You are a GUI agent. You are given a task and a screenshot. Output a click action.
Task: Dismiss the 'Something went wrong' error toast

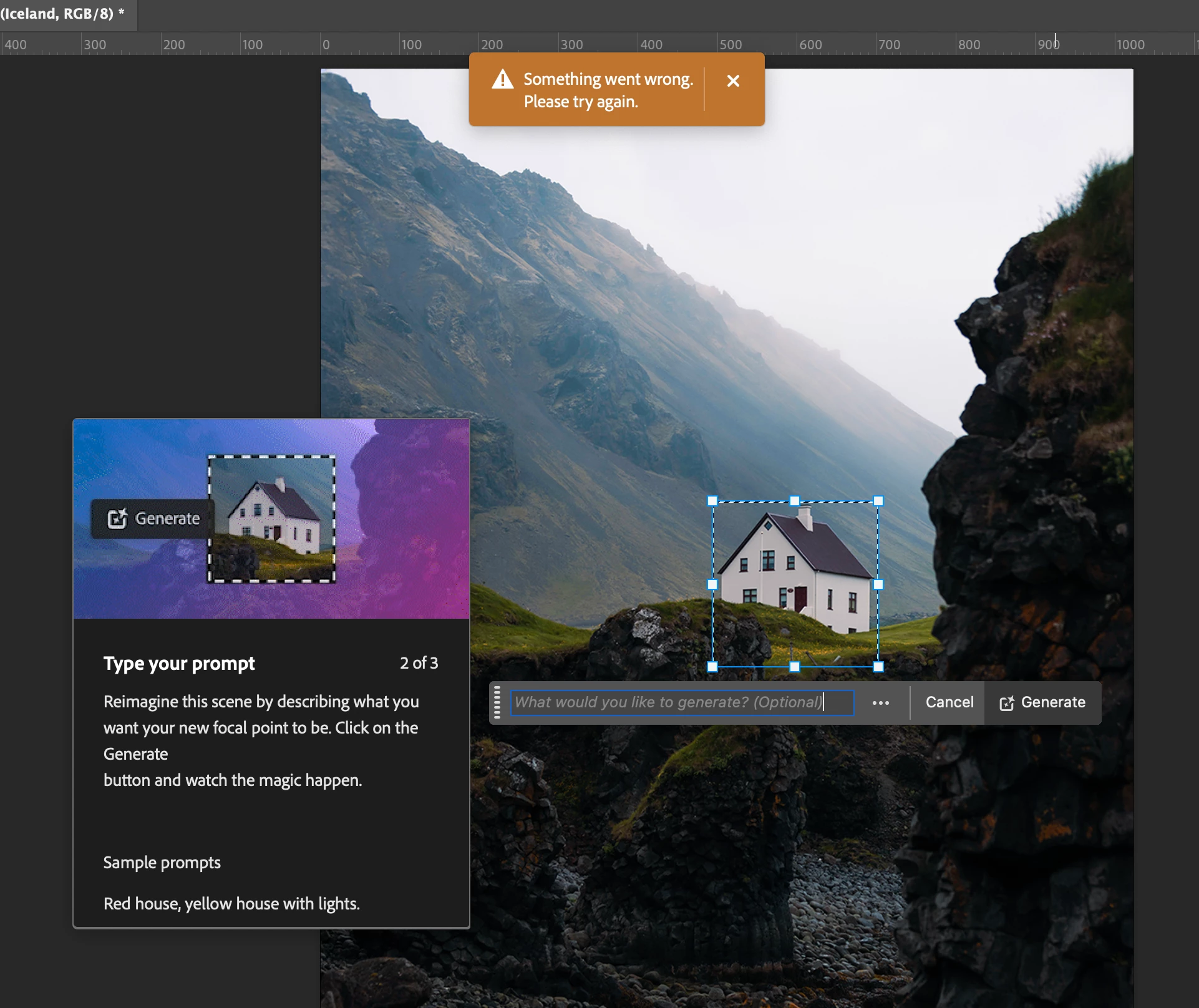[733, 81]
